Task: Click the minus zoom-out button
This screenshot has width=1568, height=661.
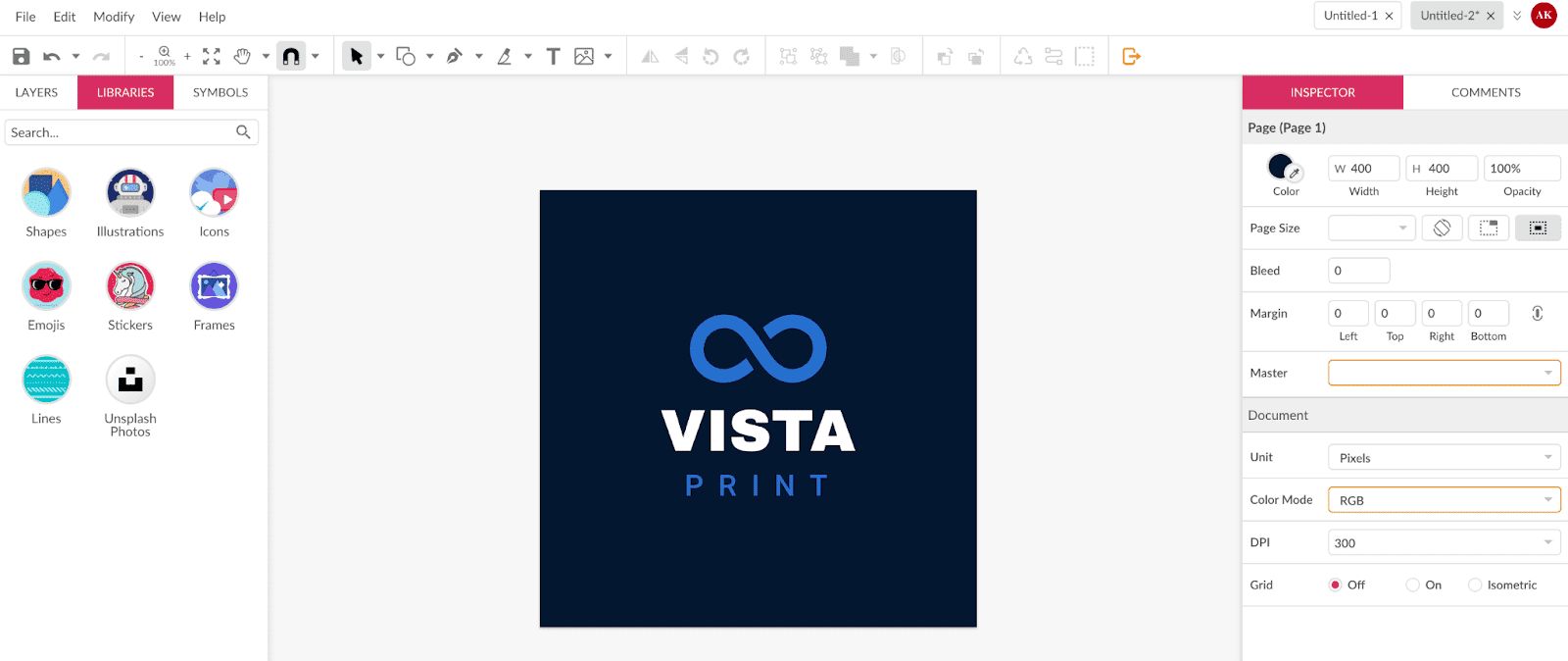Action: tap(141, 57)
